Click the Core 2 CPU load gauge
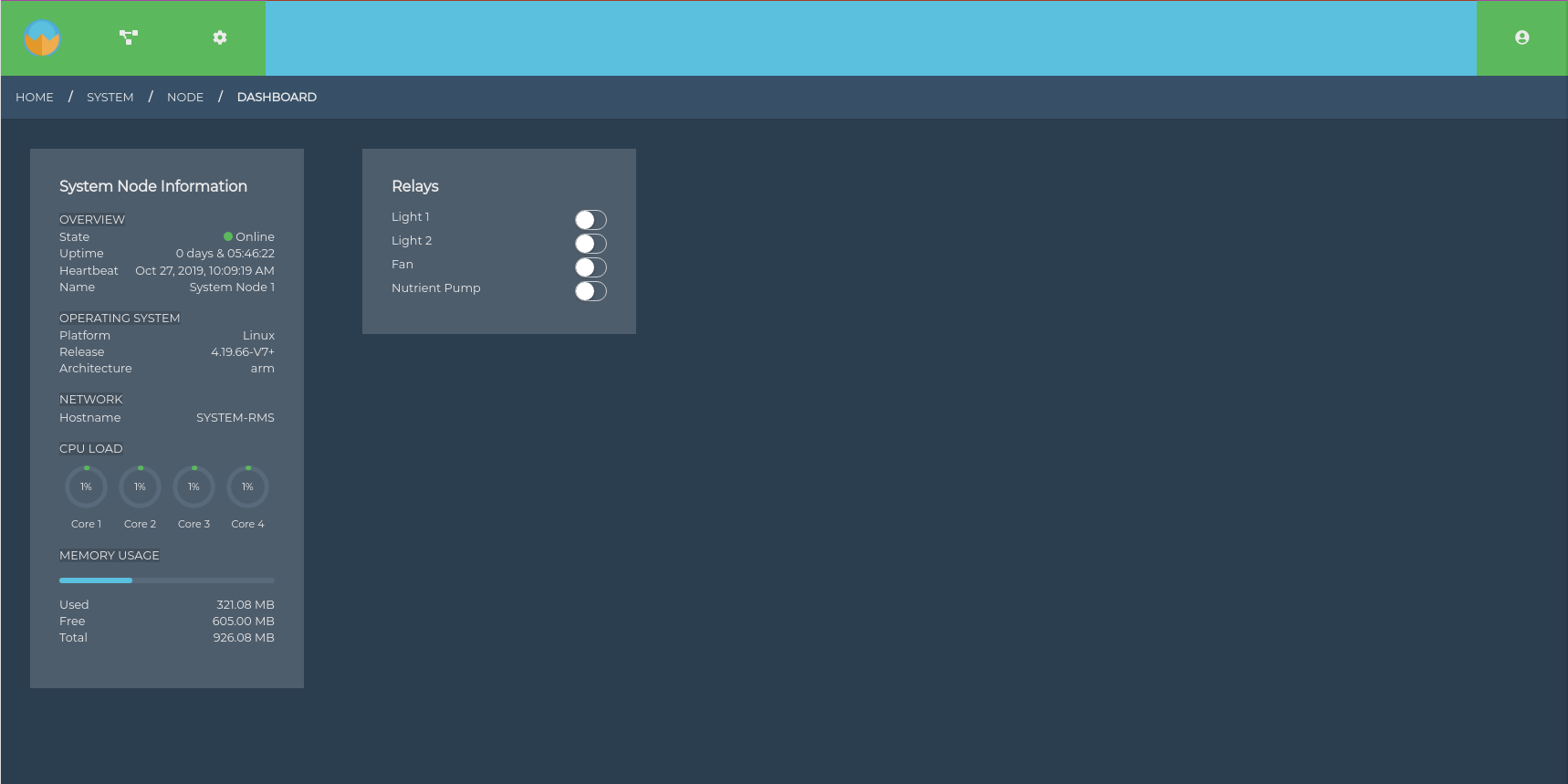This screenshot has width=1568, height=784. (140, 487)
